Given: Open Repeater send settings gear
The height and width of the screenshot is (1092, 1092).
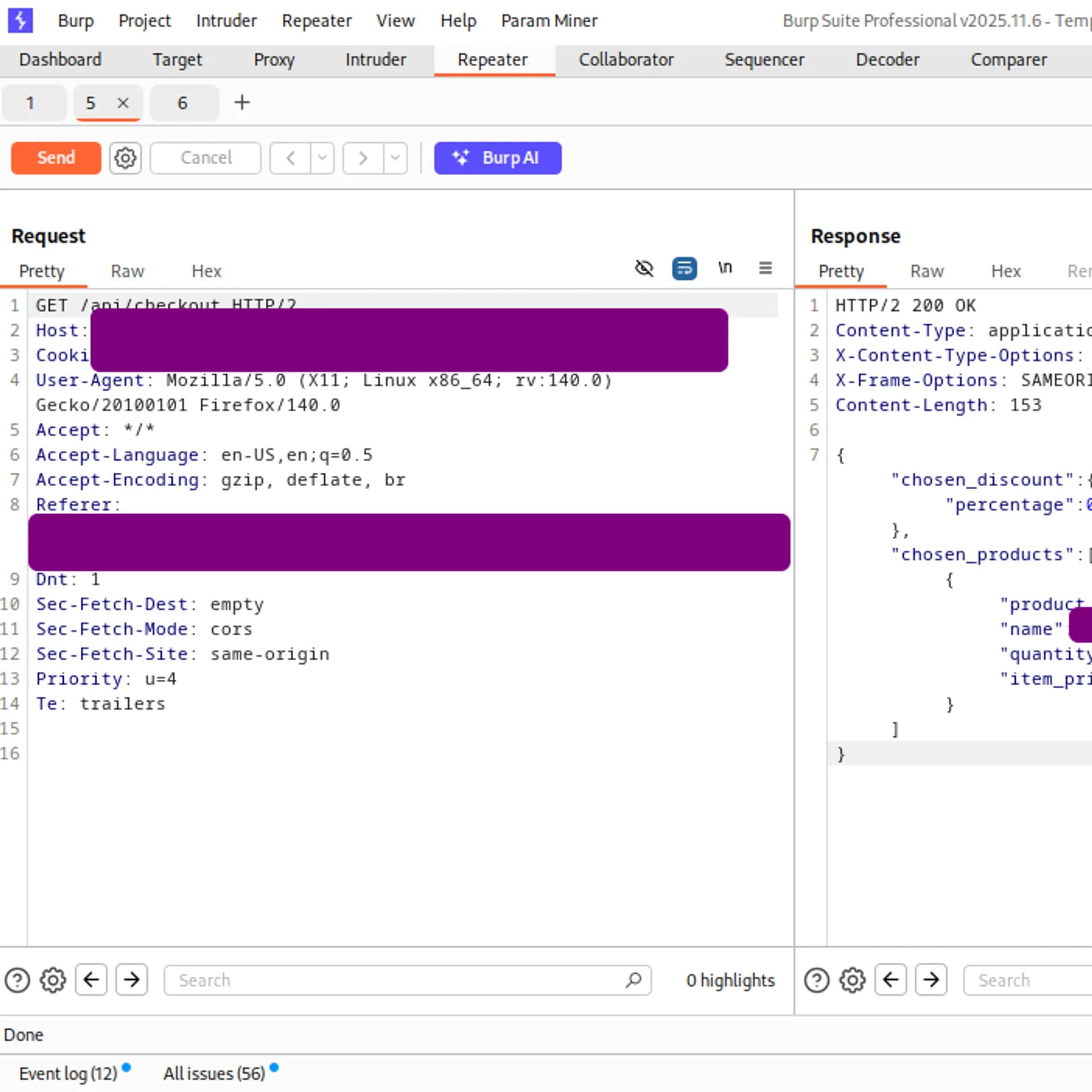Looking at the screenshot, I should 125,158.
